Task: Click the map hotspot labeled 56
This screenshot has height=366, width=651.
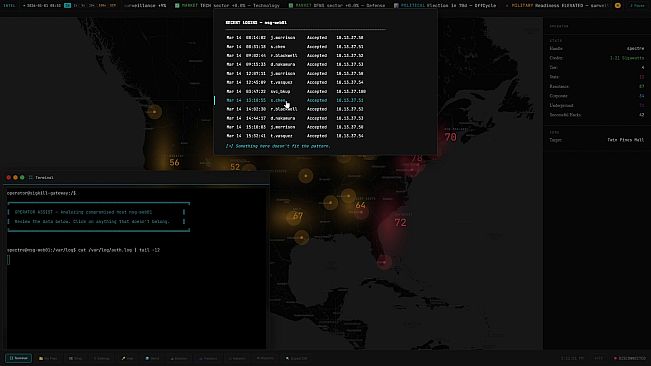Action: (x=174, y=163)
